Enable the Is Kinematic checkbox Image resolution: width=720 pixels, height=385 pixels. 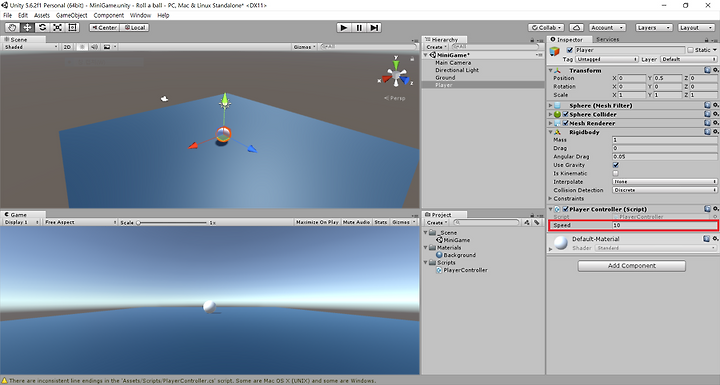pos(616,173)
